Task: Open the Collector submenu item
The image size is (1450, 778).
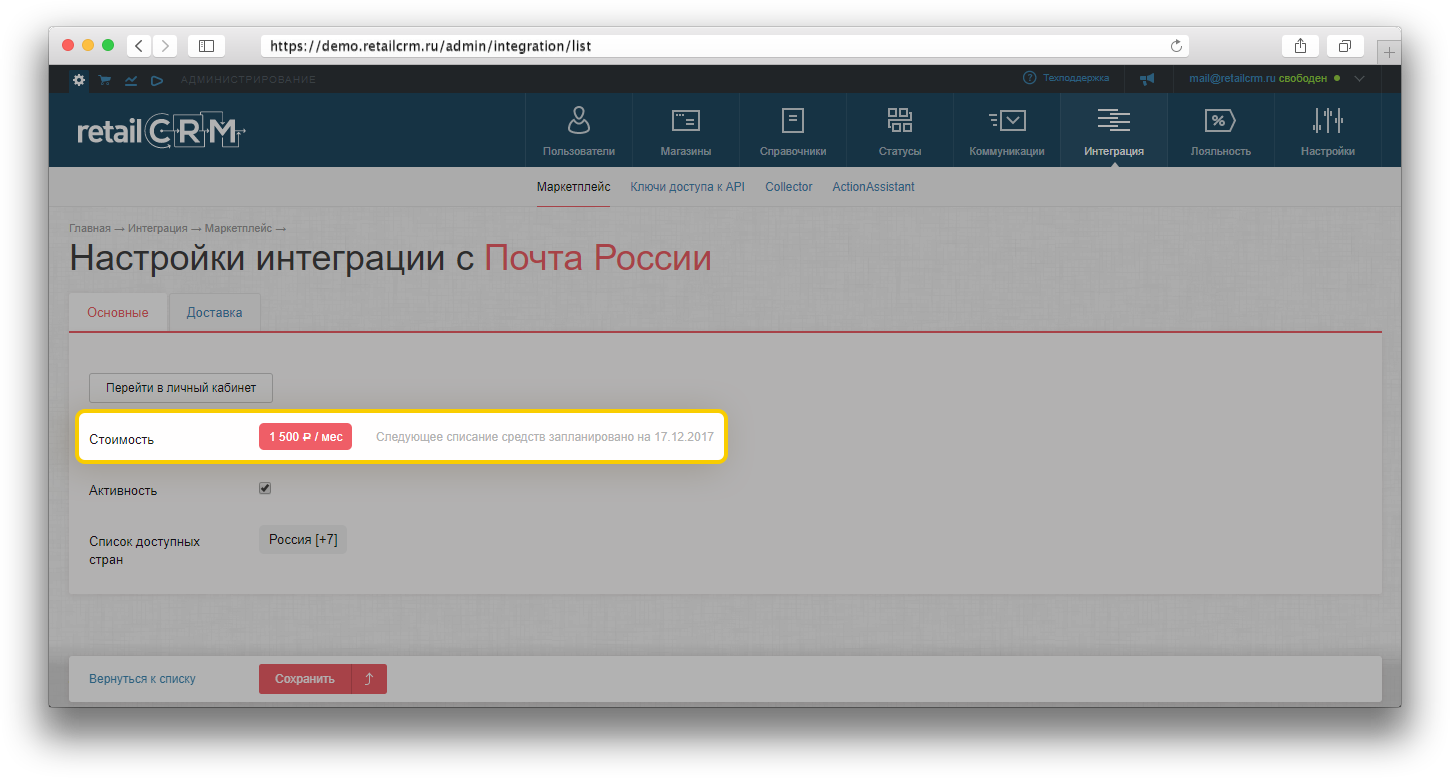Action: 789,187
